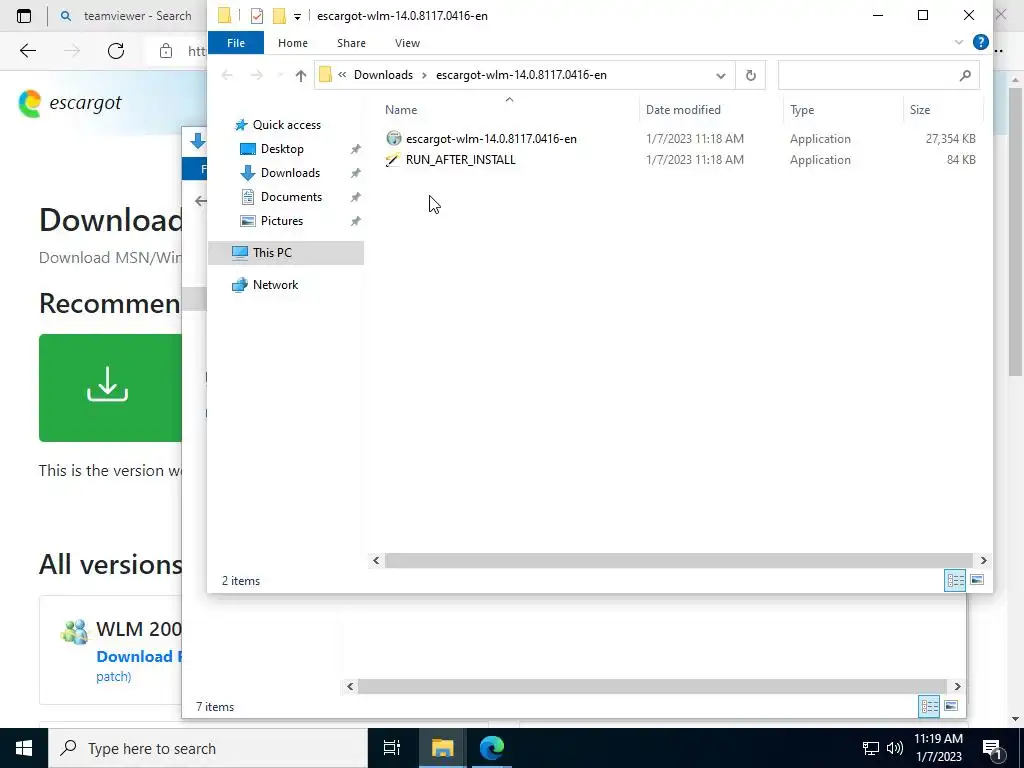Open Customize Quick Access Toolbar dropdown
This screenshot has height=768, width=1024.
point(297,16)
